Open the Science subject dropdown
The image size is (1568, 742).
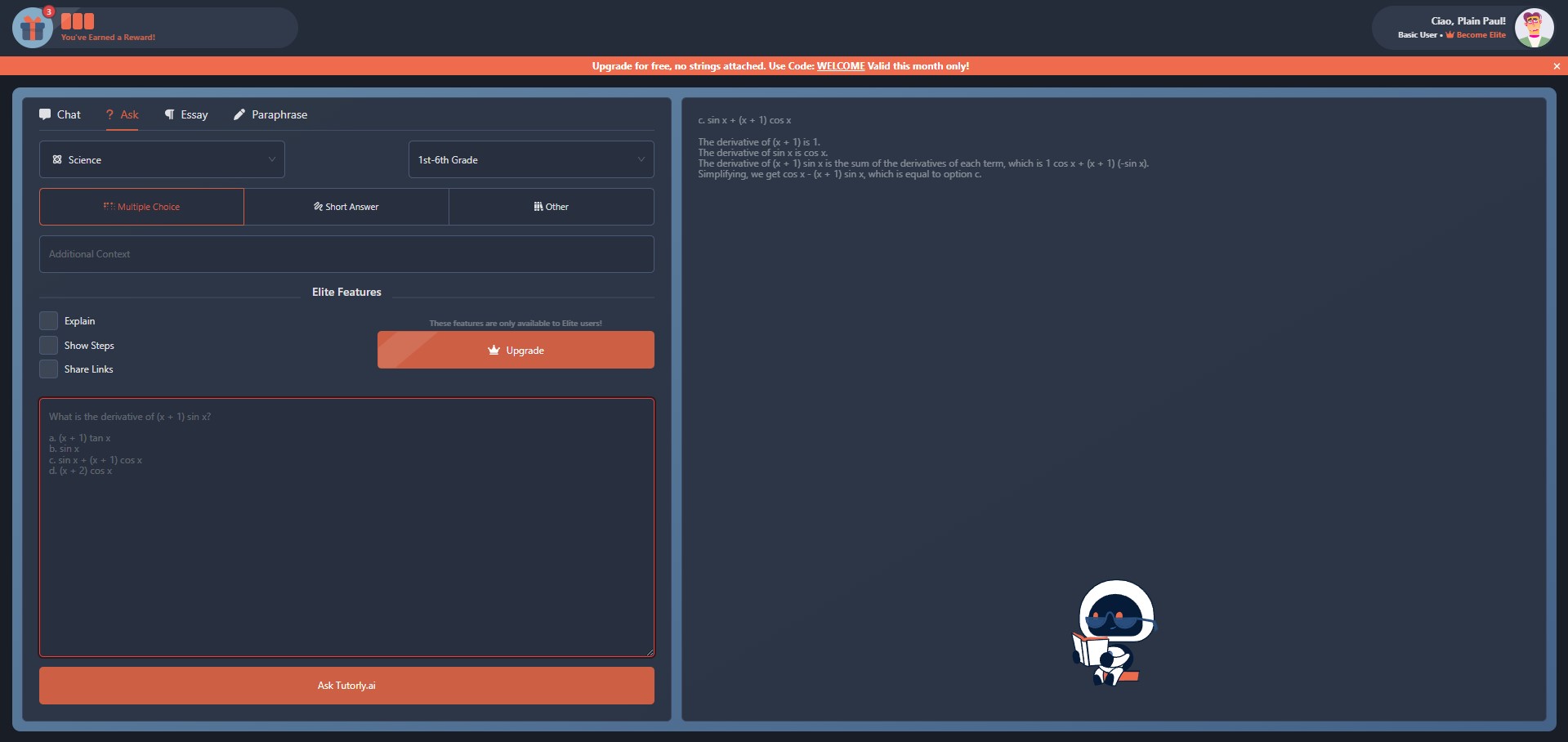point(162,159)
